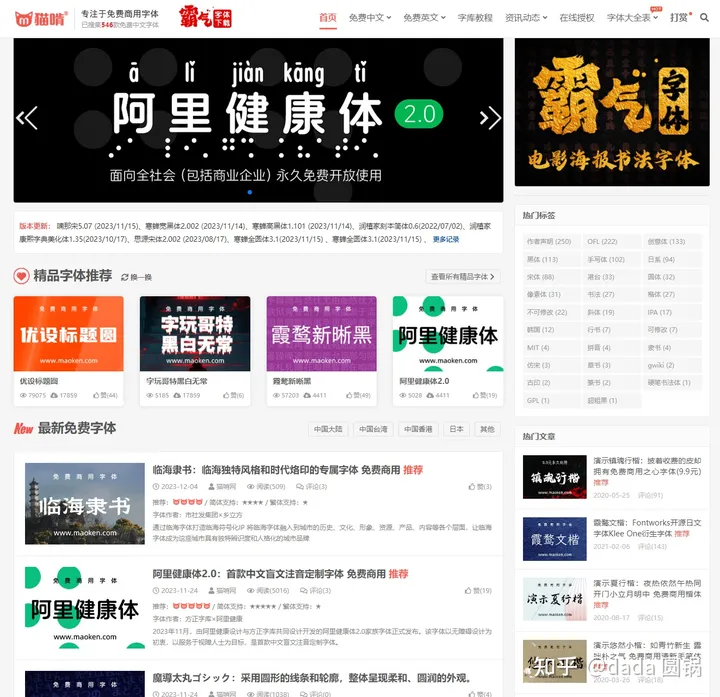Image resolution: width=720 pixels, height=697 pixels.
Task: Open the 更多记录 link in version updates
Action: pos(445,239)
